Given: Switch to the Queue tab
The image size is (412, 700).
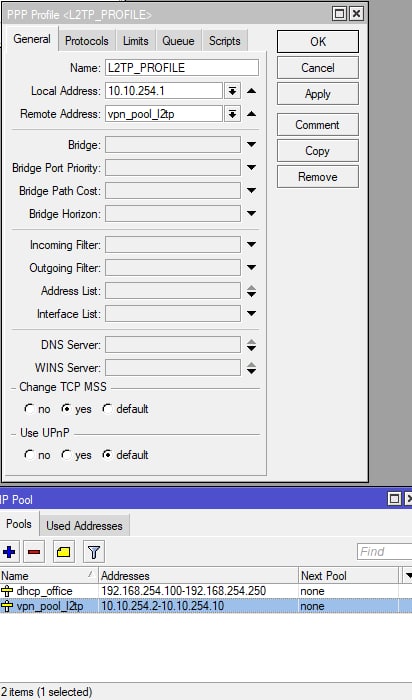Looking at the screenshot, I should pyautogui.click(x=178, y=41).
